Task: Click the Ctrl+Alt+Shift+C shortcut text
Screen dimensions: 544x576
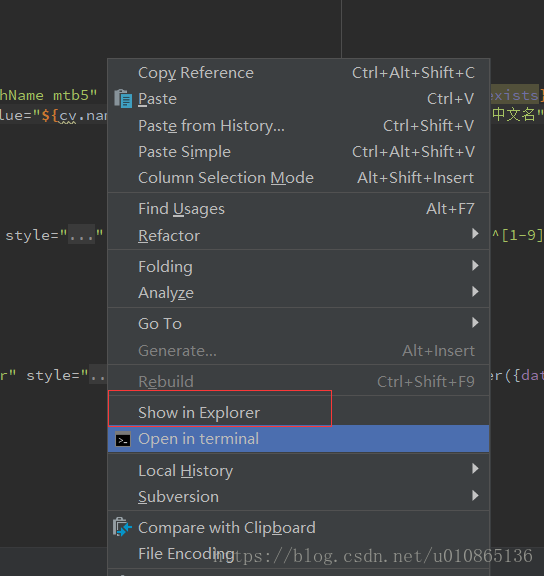Action: (413, 73)
